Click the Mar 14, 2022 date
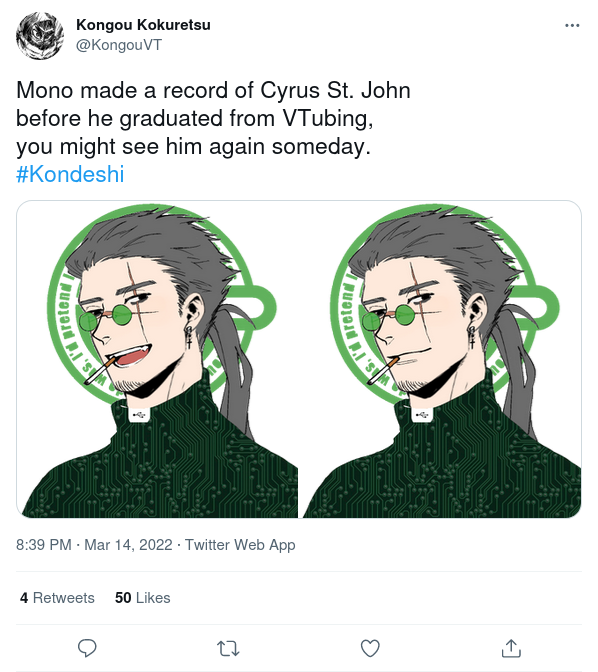Viewport: 598px width, 672px height. (x=128, y=545)
